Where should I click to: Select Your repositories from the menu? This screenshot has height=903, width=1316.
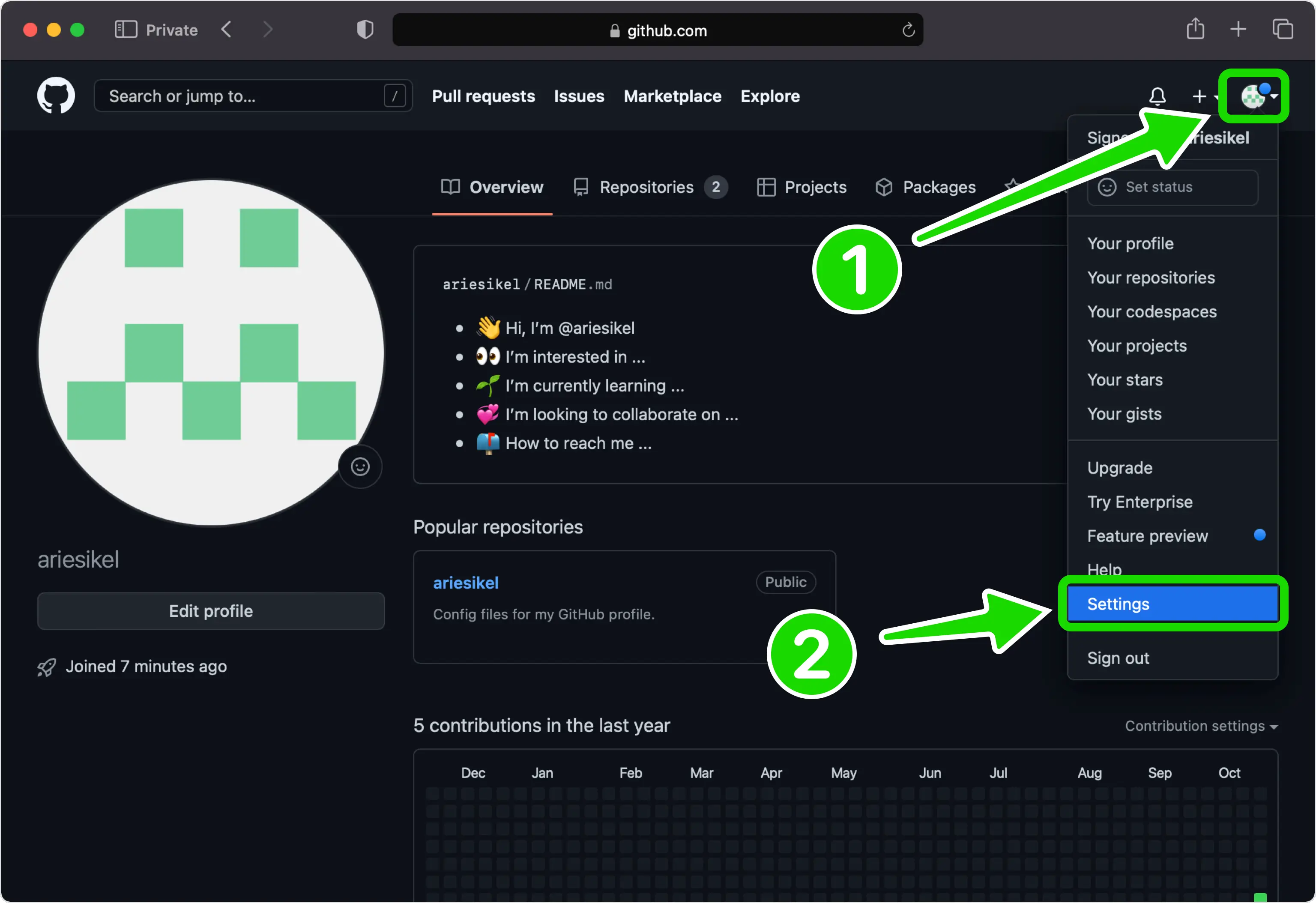click(x=1172, y=278)
